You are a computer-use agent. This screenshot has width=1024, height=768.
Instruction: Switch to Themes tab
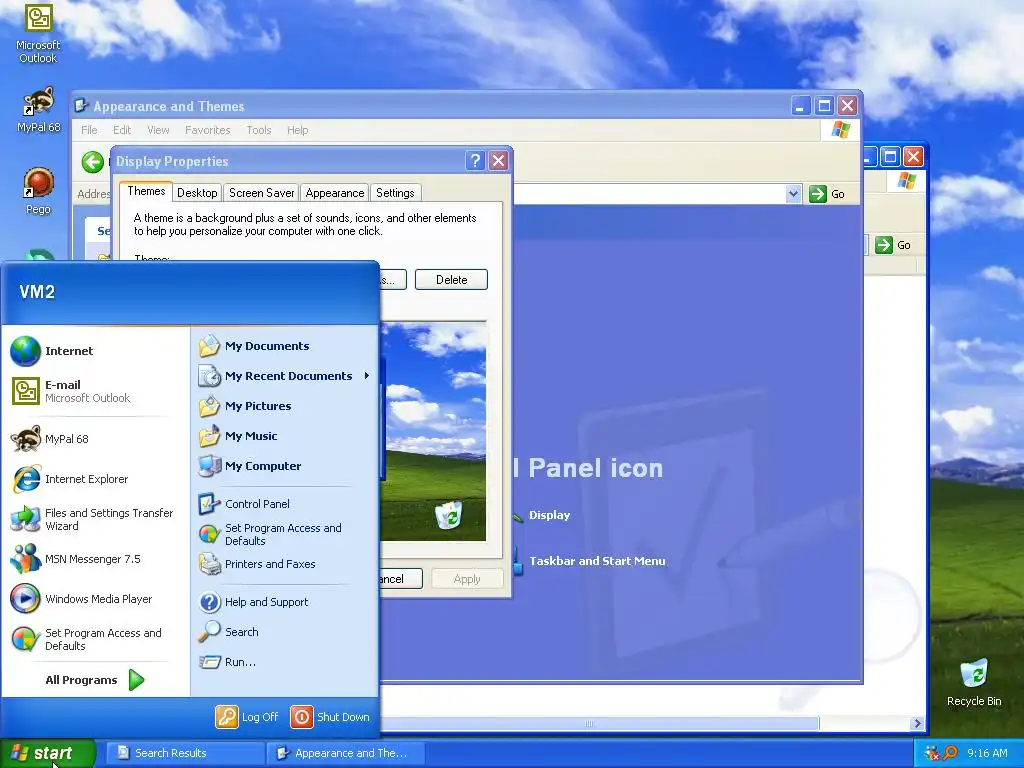click(146, 191)
